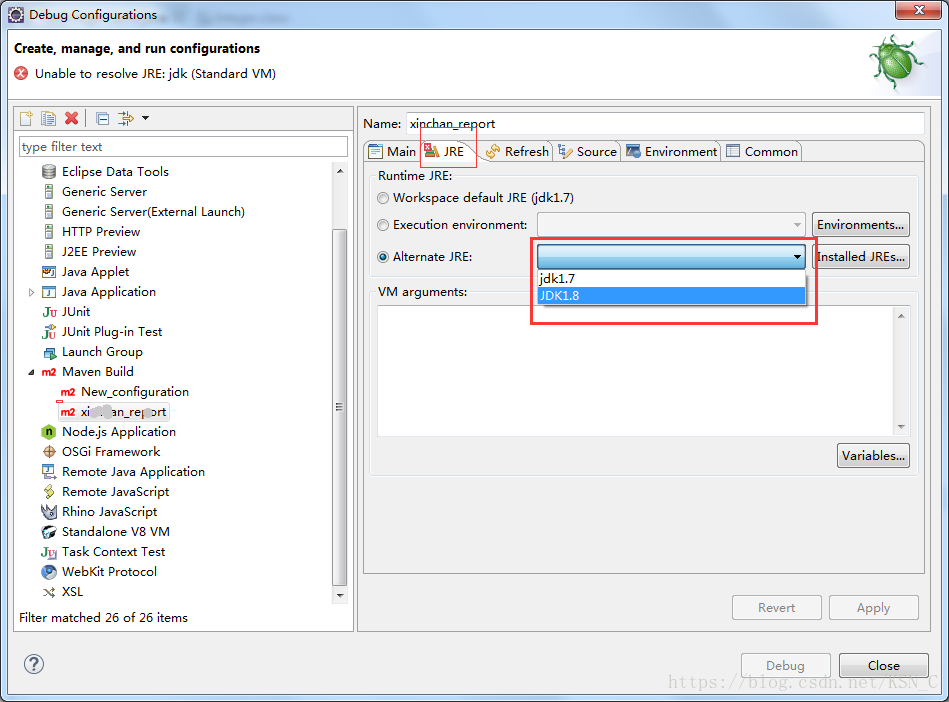Screen dimensions: 949x702
Task: Collapse the Maven Build tree node
Action: click(x=31, y=372)
